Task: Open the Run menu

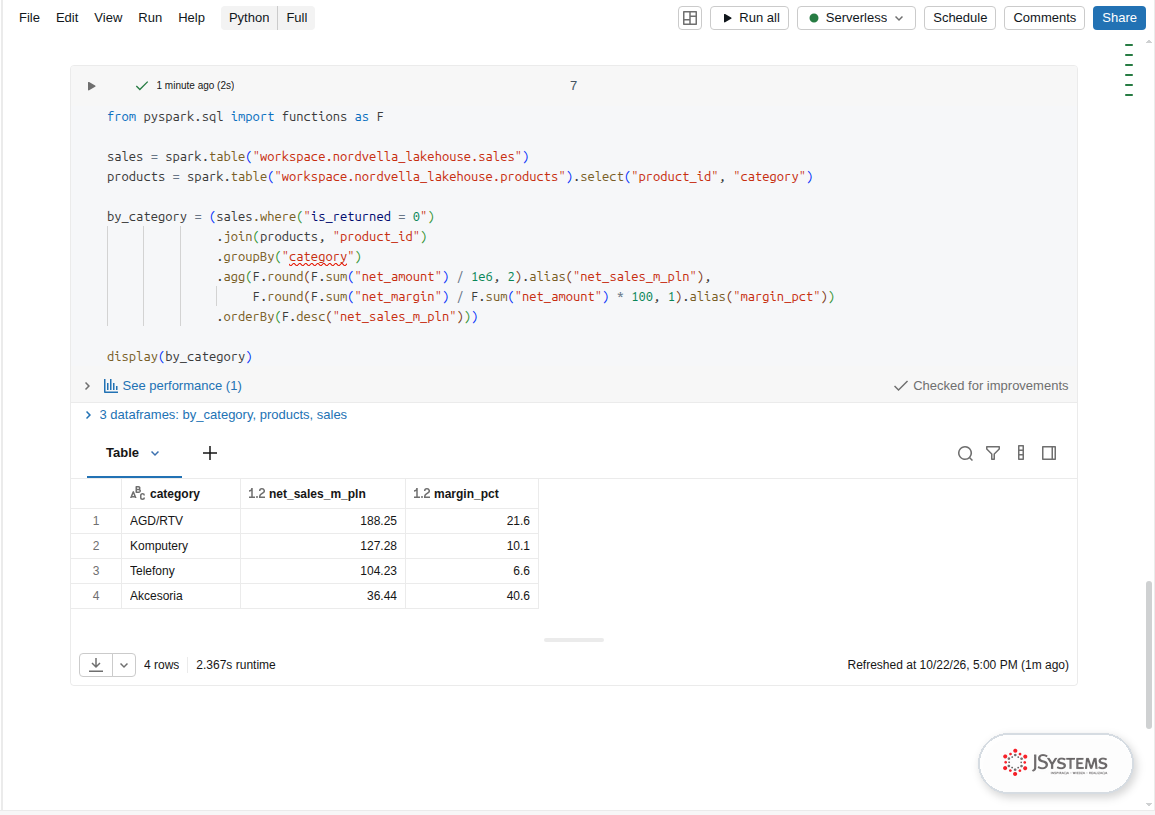Action: pyautogui.click(x=150, y=18)
